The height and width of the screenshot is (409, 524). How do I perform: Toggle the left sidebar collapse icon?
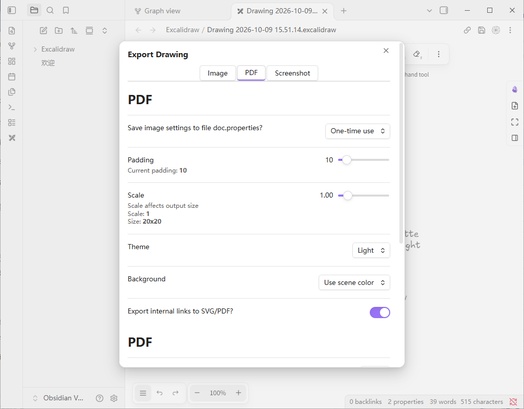tap(12, 10)
